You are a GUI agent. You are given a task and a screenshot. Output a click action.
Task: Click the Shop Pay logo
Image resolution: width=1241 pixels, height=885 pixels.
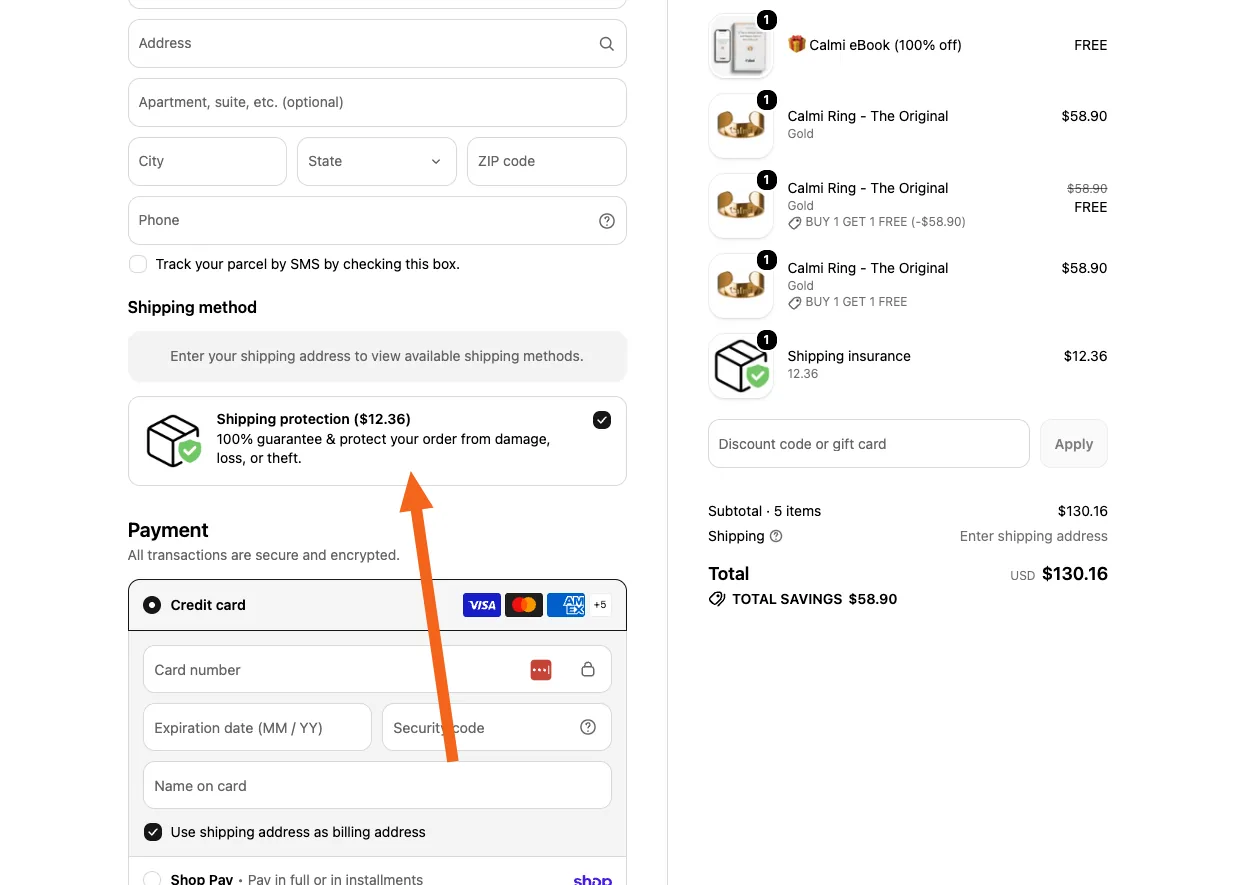point(592,879)
